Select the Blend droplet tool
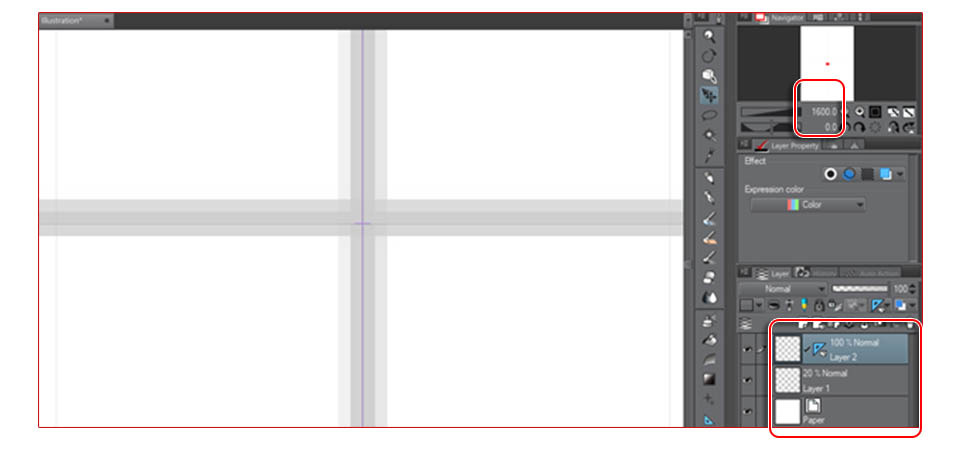 tap(709, 298)
